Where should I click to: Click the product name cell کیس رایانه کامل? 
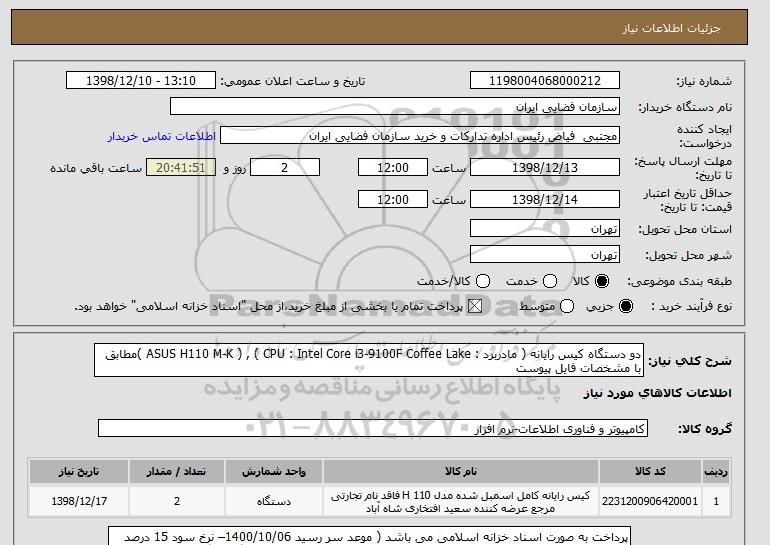tap(461, 501)
